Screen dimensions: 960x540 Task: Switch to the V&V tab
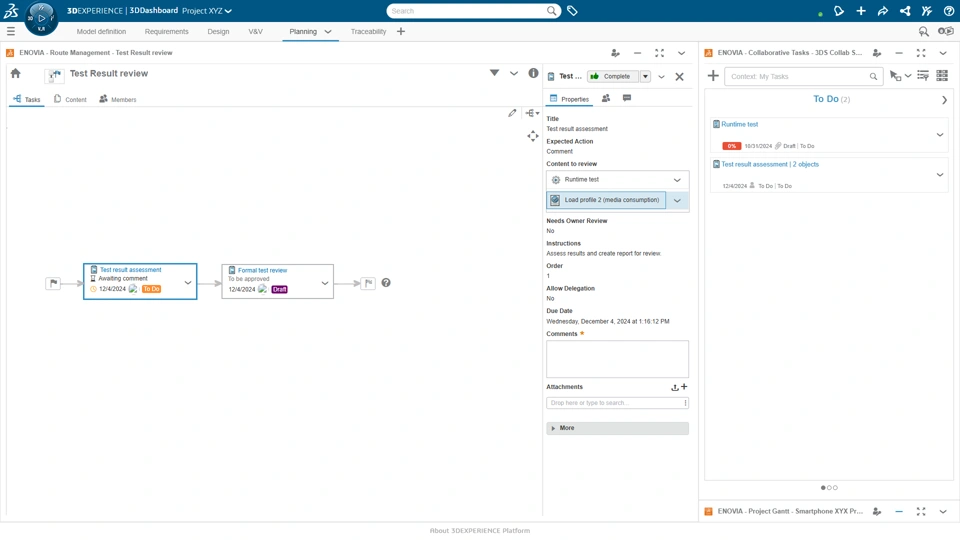(x=255, y=31)
